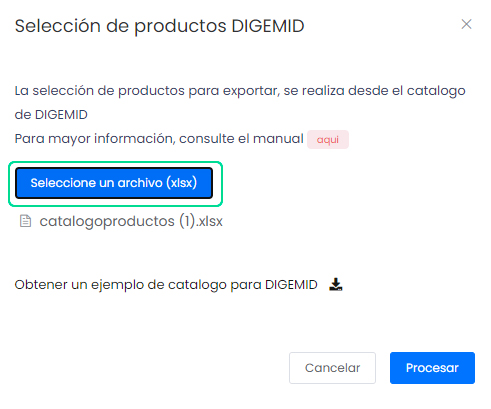Viewport: 491px width, 409px height.
Task: Tap the pink aqui badge
Action: (x=328, y=139)
